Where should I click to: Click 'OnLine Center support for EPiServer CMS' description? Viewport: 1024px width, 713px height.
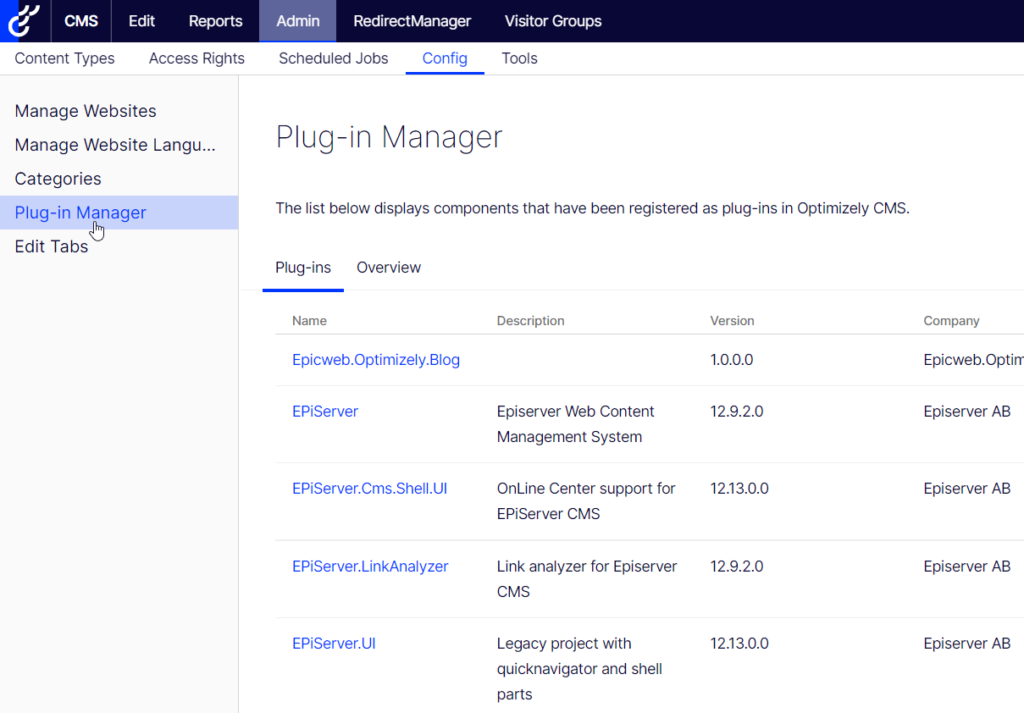coord(586,501)
